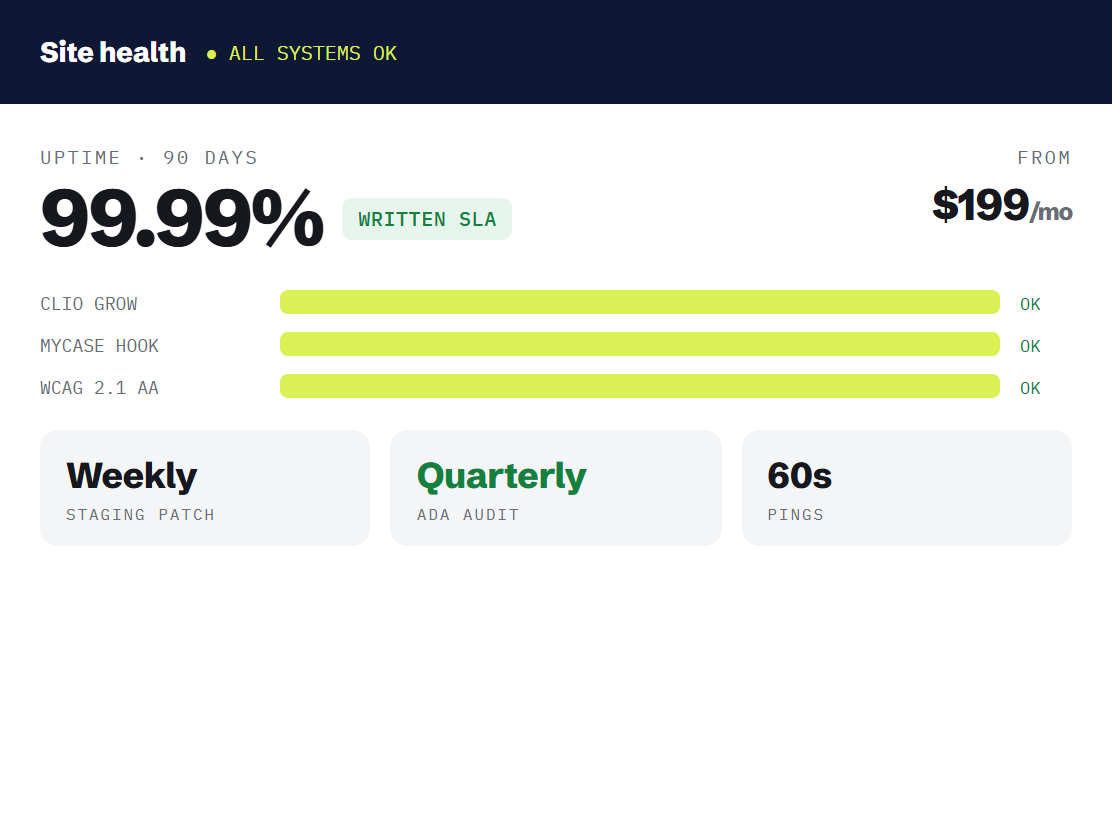Select the ALL SYSTEMS OK status text
1112x840 pixels.
point(313,54)
